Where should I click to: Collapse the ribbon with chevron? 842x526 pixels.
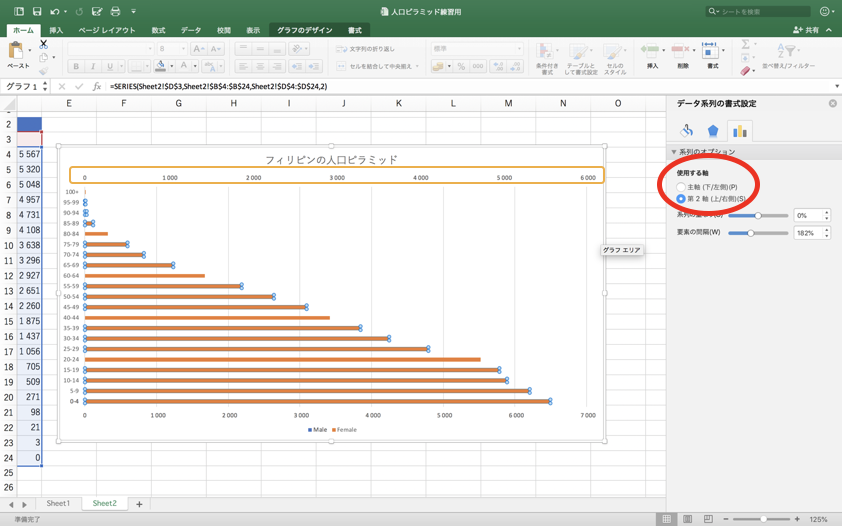(830, 30)
